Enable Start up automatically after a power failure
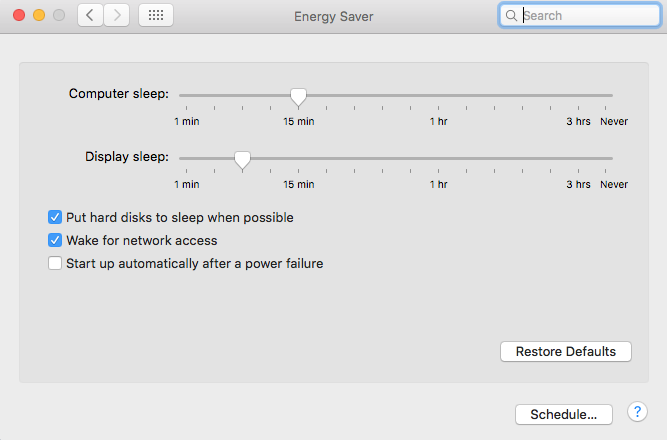 [55, 263]
